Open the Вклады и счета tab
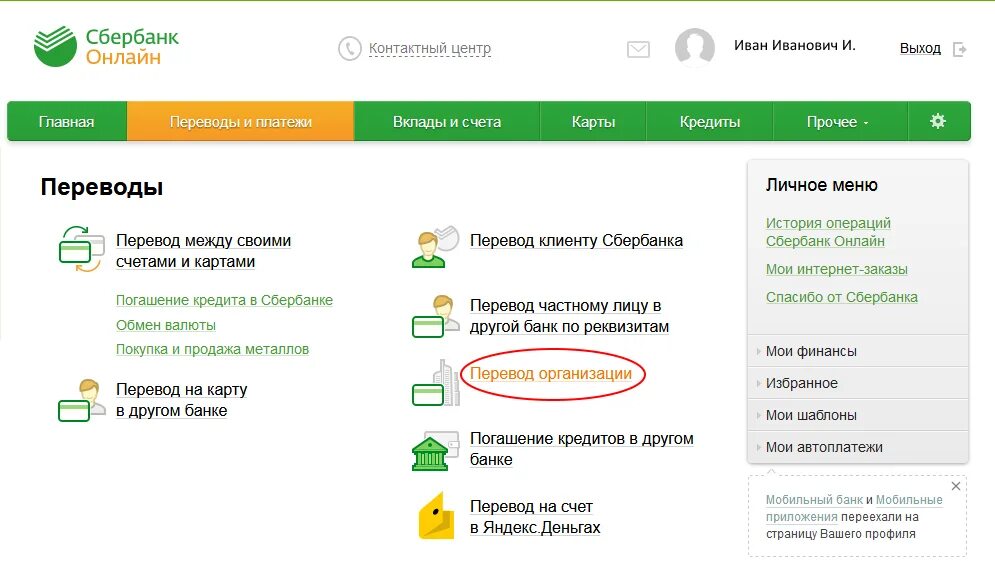Screen dimensions: 995x561 tap(447, 121)
